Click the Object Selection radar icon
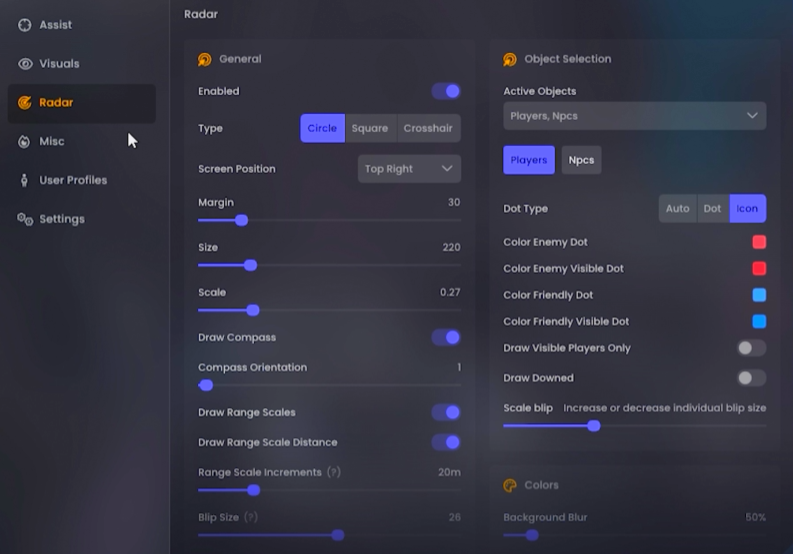This screenshot has height=554, width=793. pos(510,60)
